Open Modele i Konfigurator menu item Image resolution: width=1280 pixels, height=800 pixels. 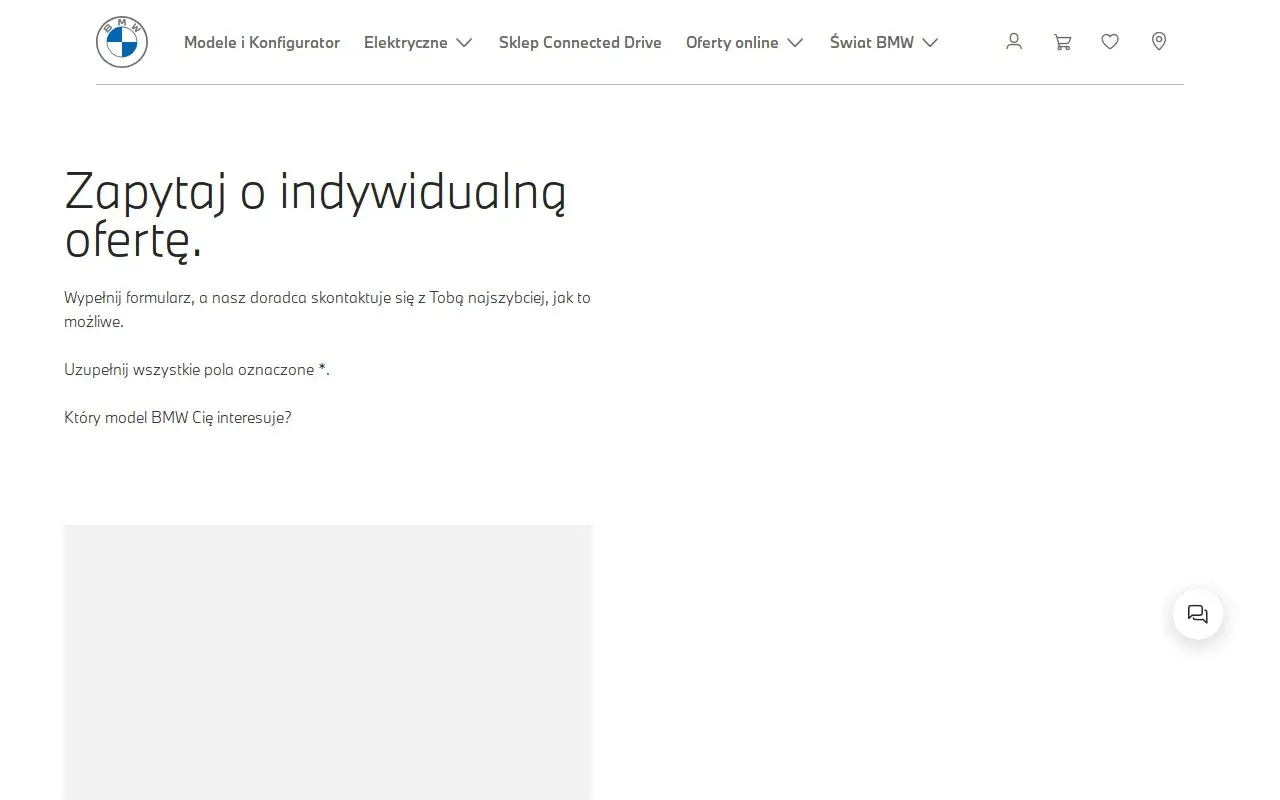click(262, 42)
